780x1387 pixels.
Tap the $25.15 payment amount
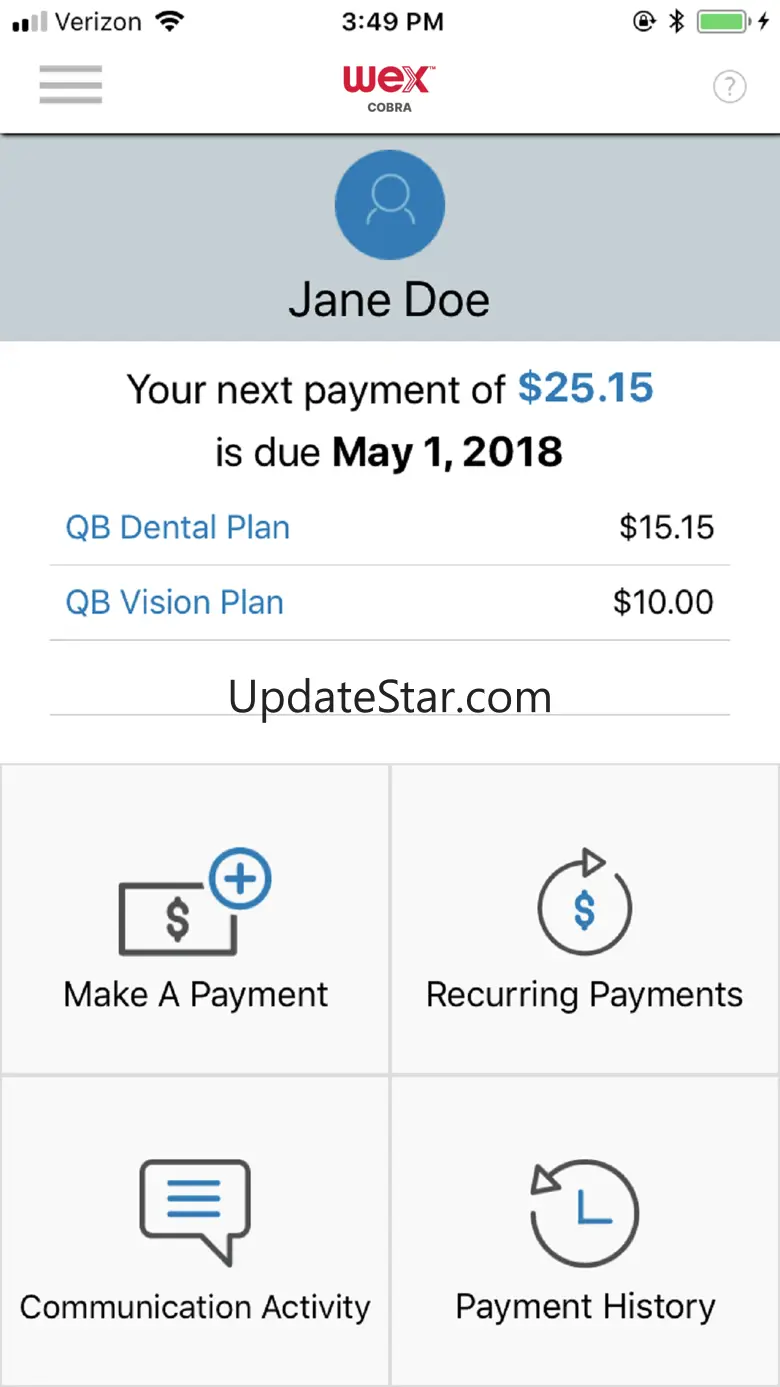(585, 388)
